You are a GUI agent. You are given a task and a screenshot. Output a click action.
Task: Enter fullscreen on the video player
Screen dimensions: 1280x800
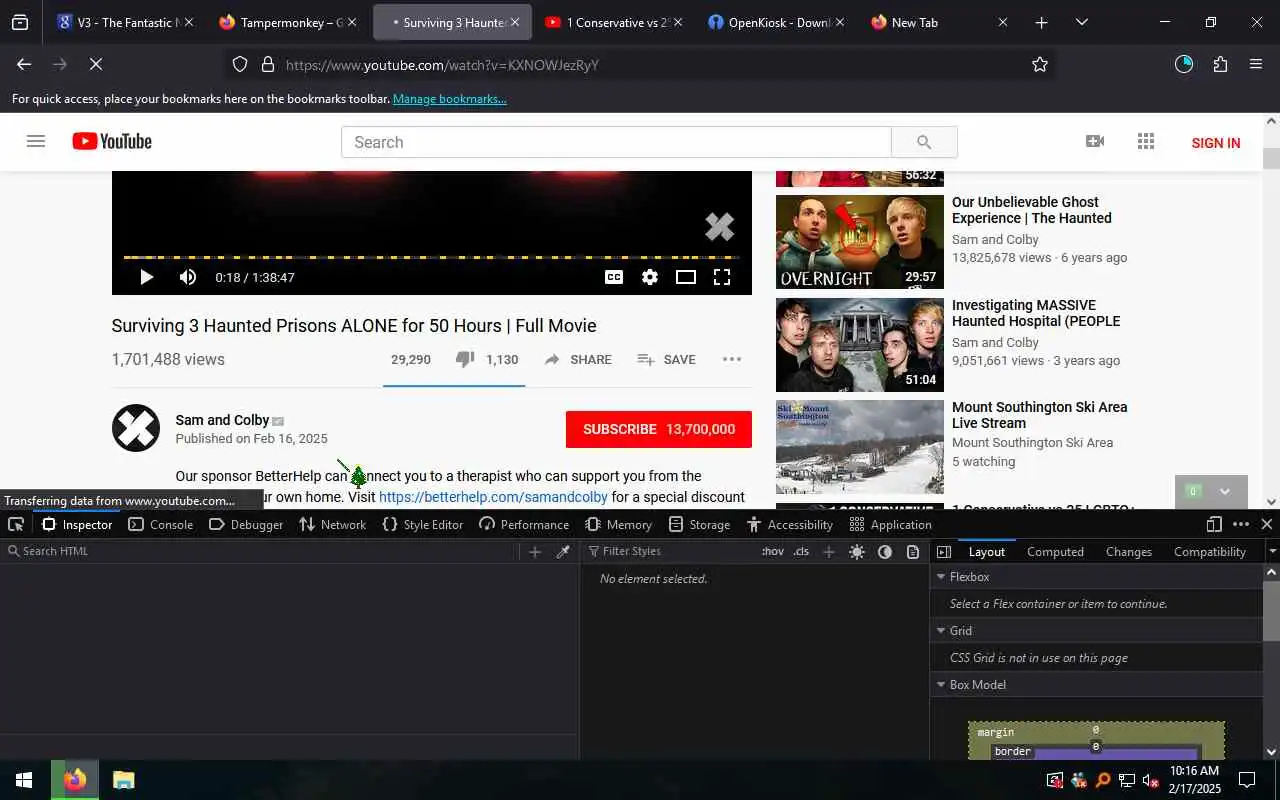(722, 277)
